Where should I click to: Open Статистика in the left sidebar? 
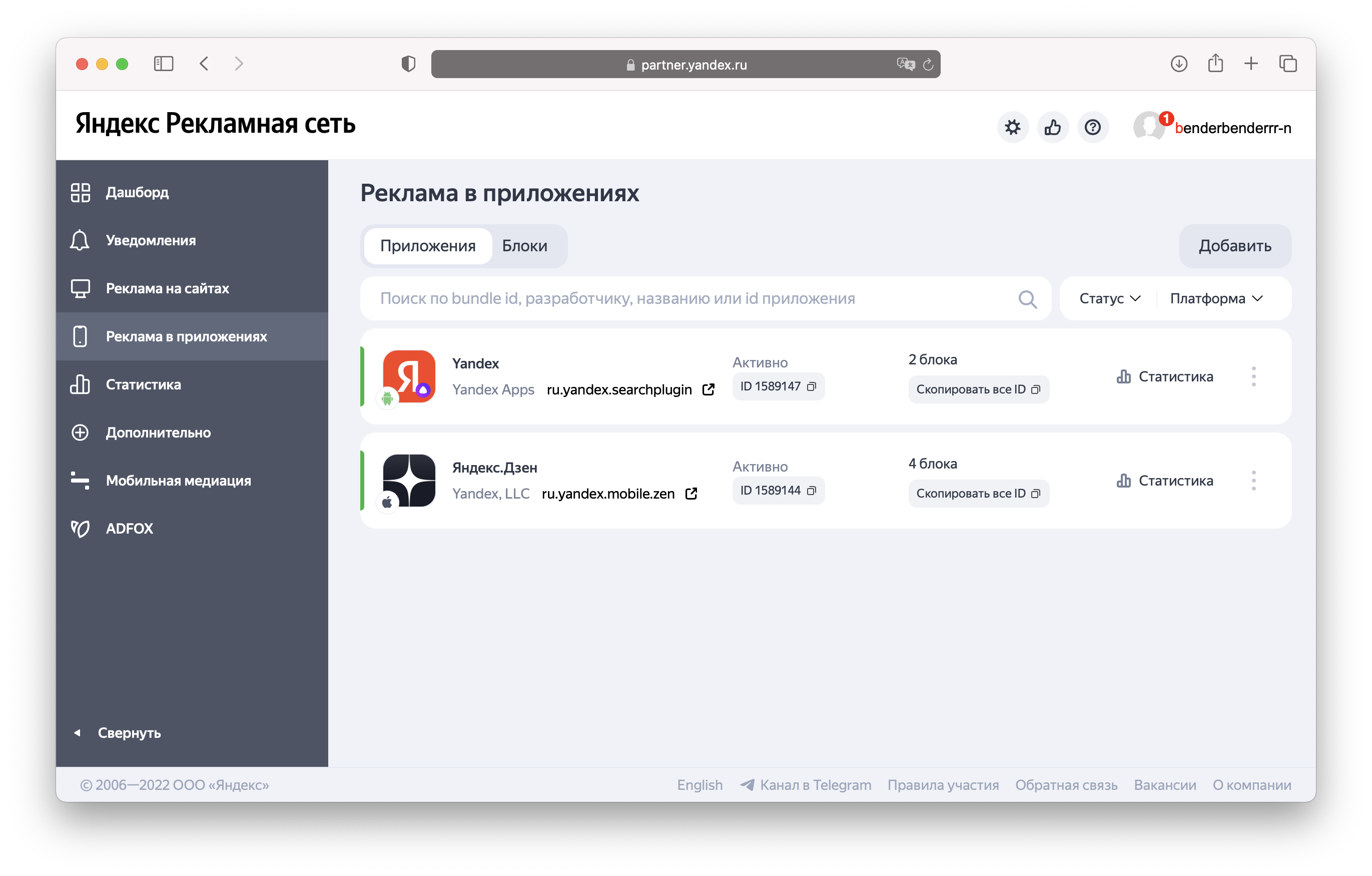(143, 385)
